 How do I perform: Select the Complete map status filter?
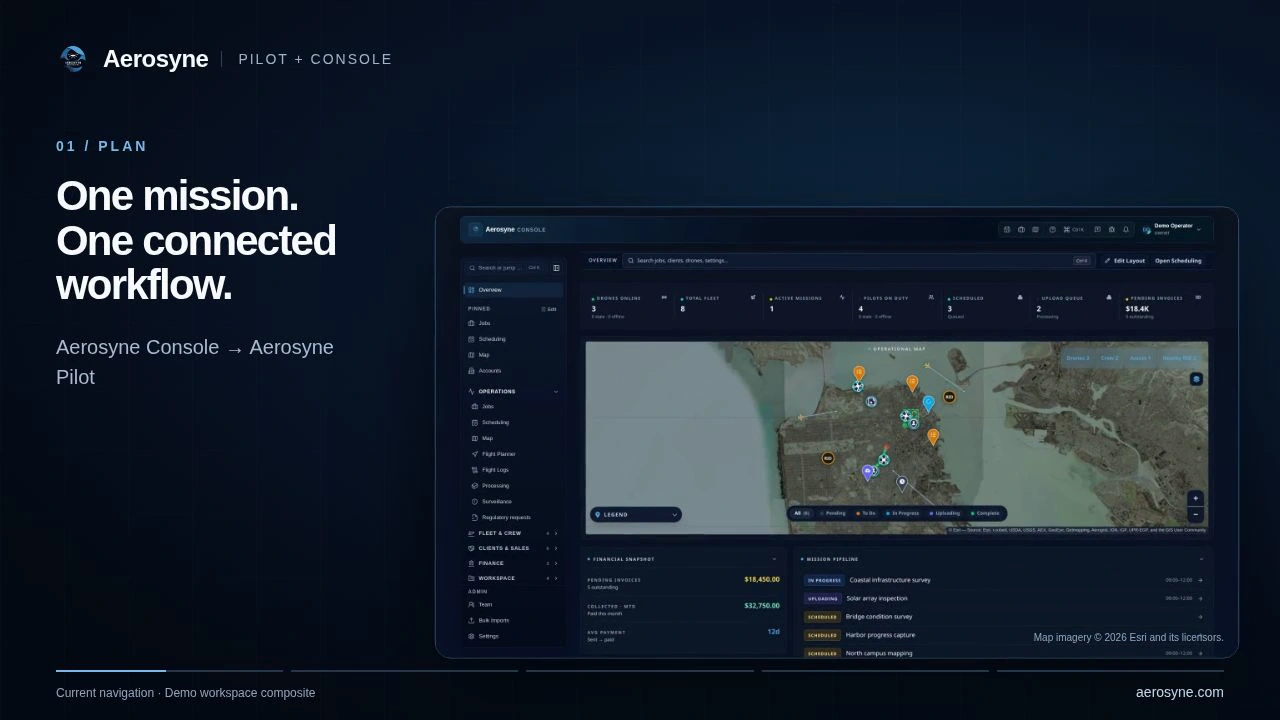point(985,513)
